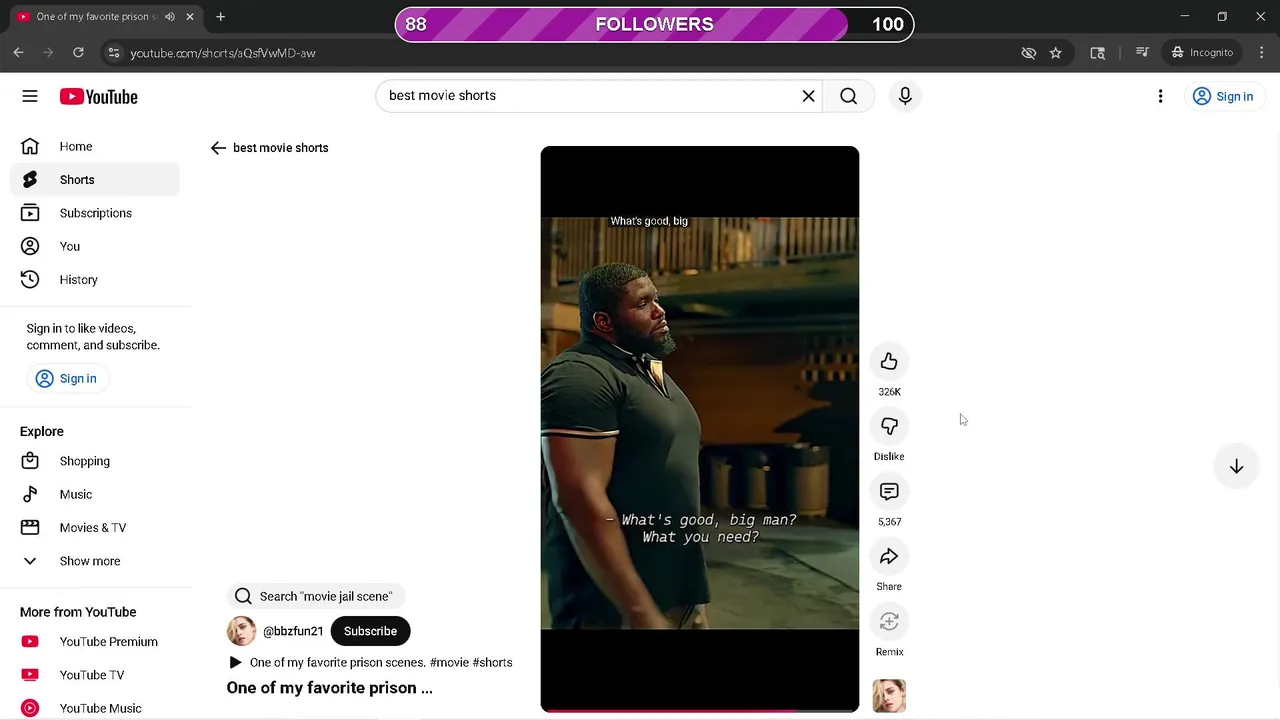Reload the page in Chrome
The image size is (1280, 720).
tap(78, 52)
